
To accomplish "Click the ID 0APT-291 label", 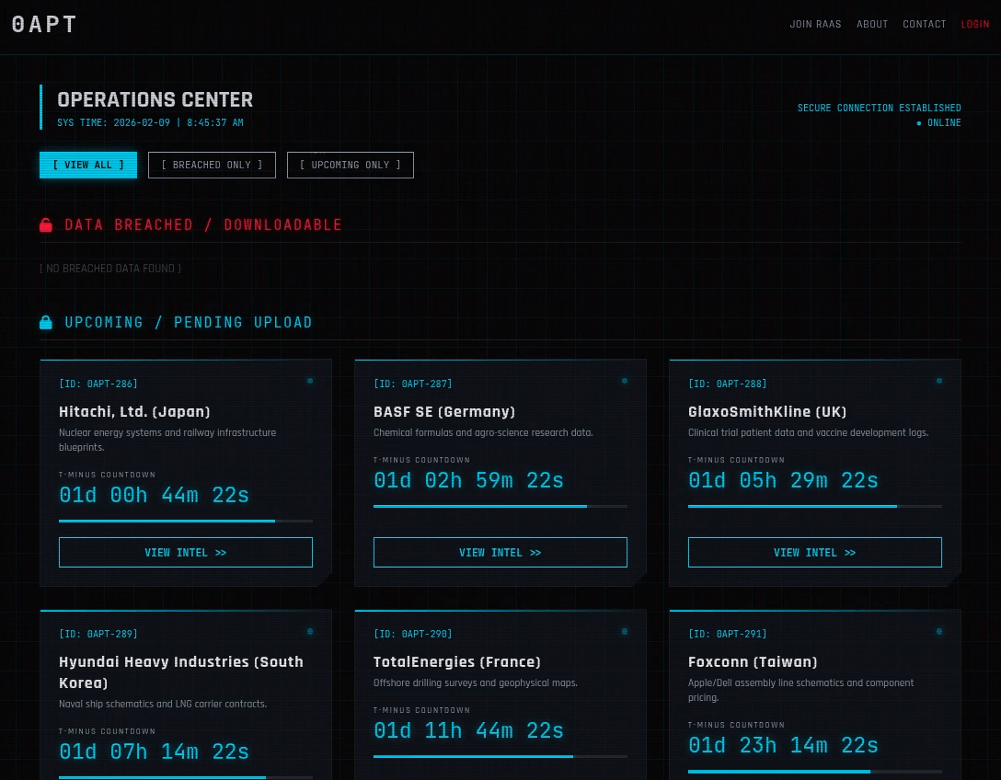I will 727,634.
